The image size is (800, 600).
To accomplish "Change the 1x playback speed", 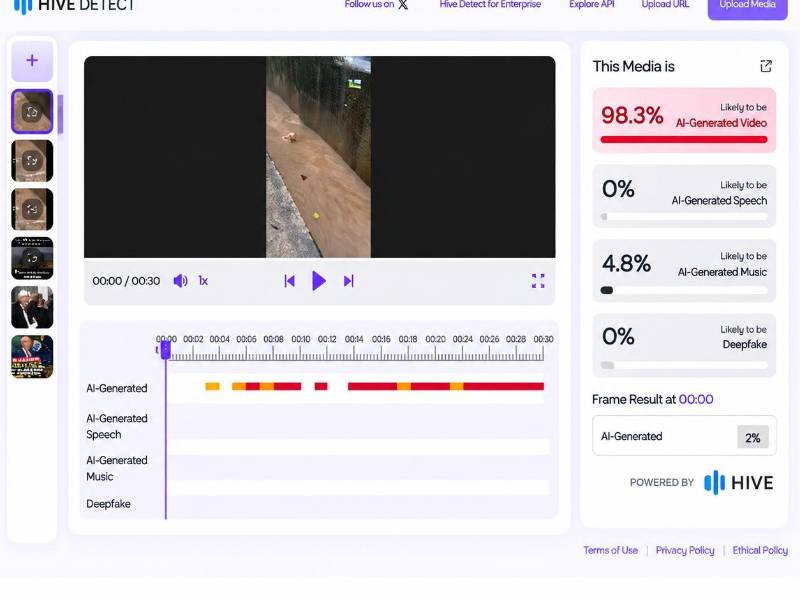I will point(203,281).
